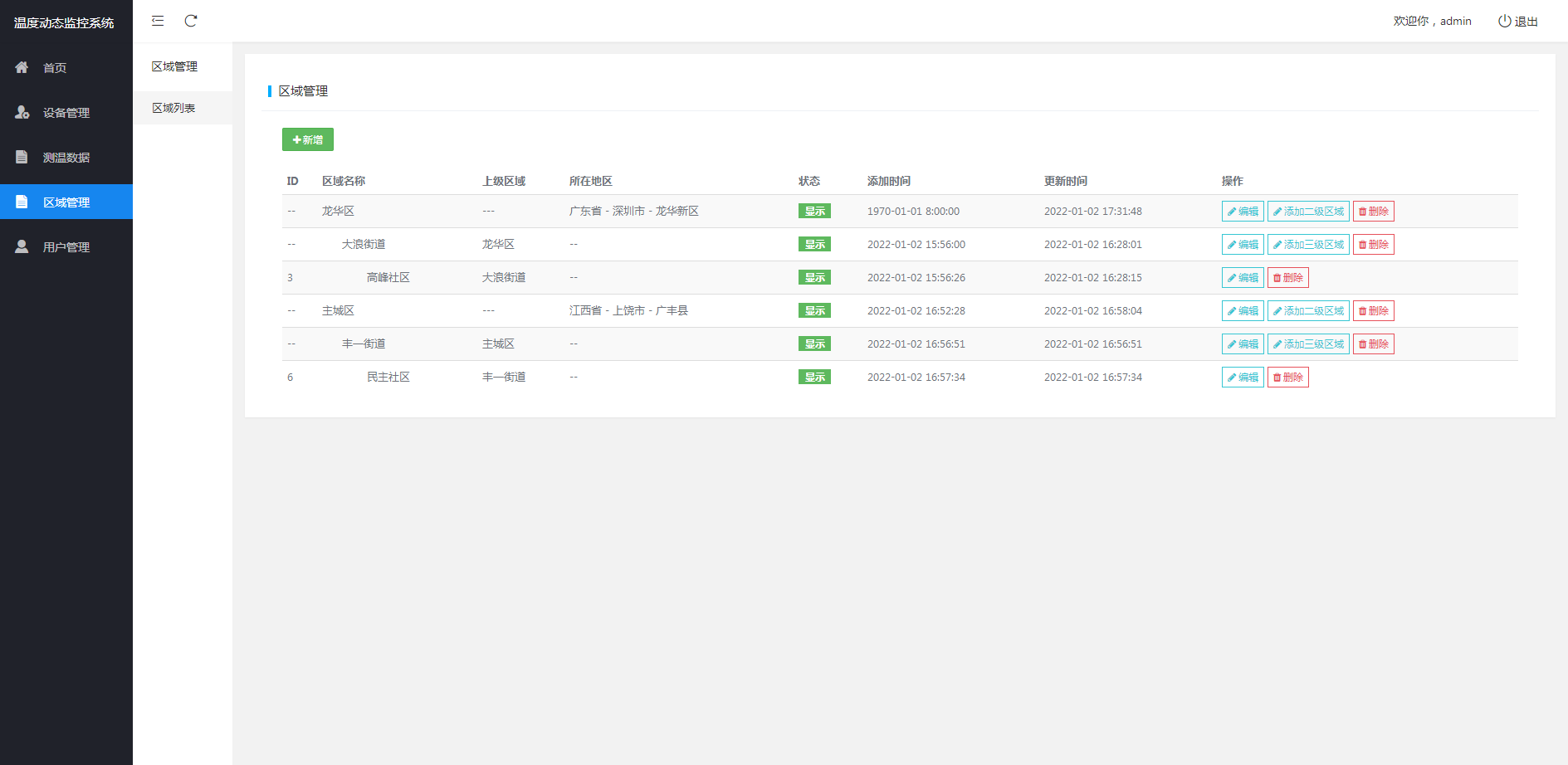The image size is (1568, 765).
Task: Open 首页 home in sidebar
Action: coord(55,68)
